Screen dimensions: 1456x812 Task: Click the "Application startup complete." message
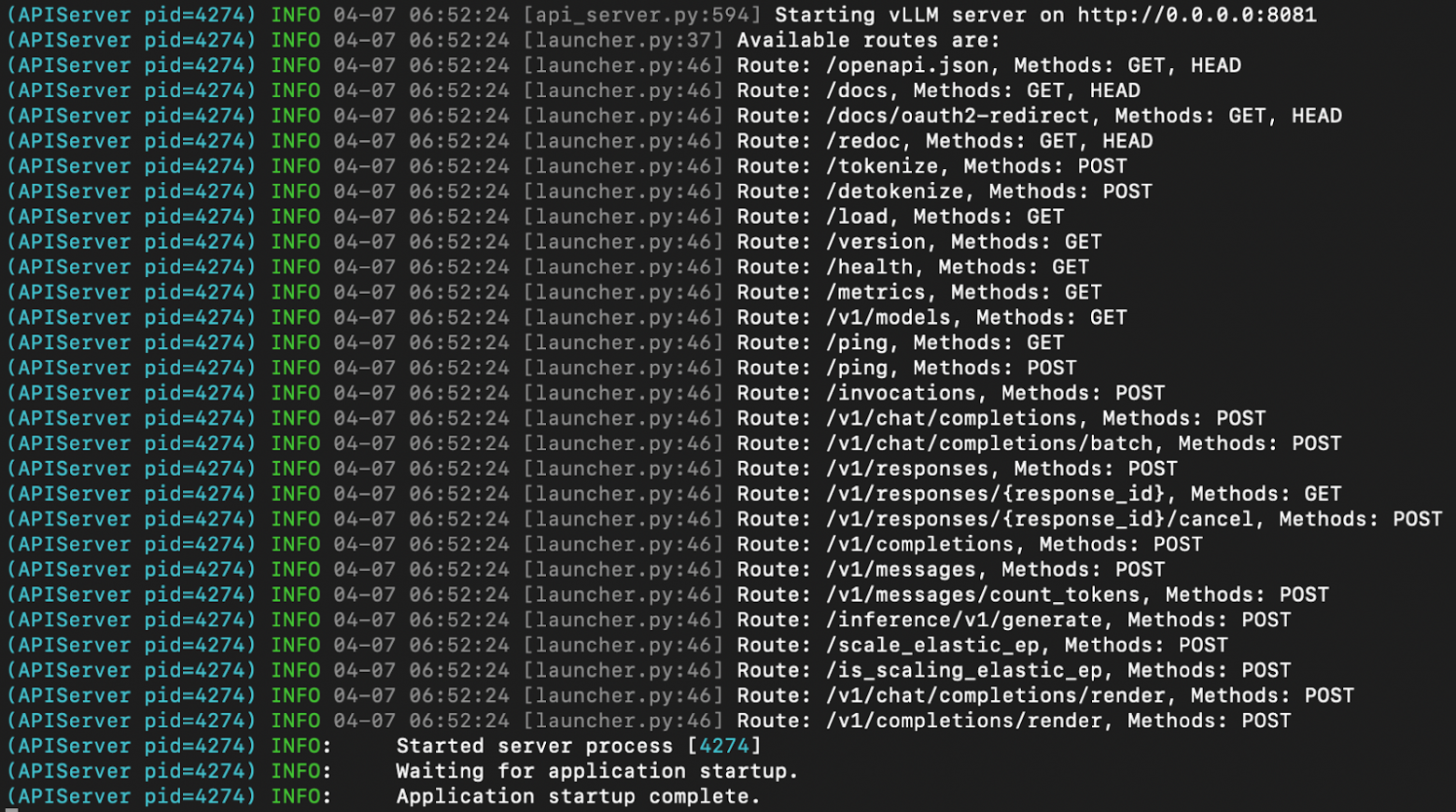pyautogui.click(x=579, y=796)
